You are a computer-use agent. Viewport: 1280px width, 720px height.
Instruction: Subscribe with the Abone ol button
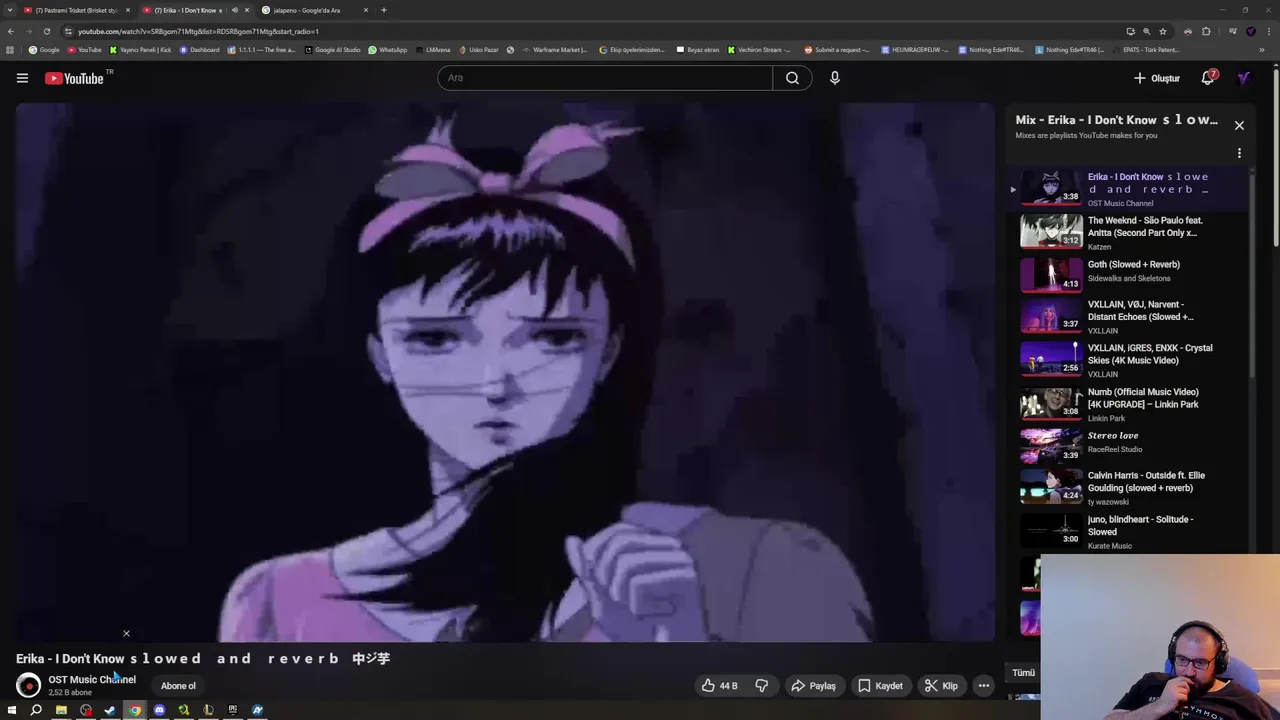pos(178,686)
